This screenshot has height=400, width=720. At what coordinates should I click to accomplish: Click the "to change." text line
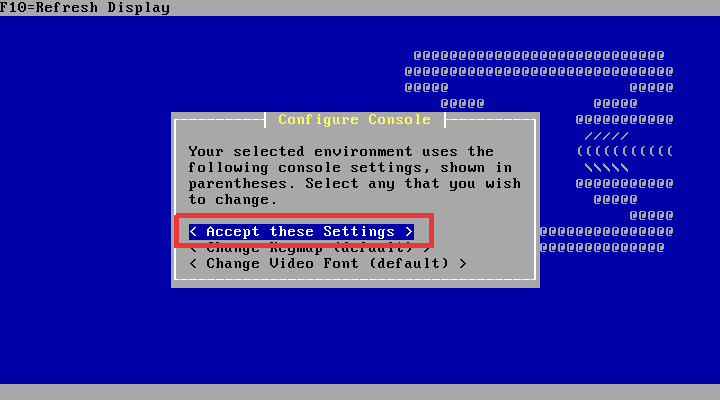(233, 200)
